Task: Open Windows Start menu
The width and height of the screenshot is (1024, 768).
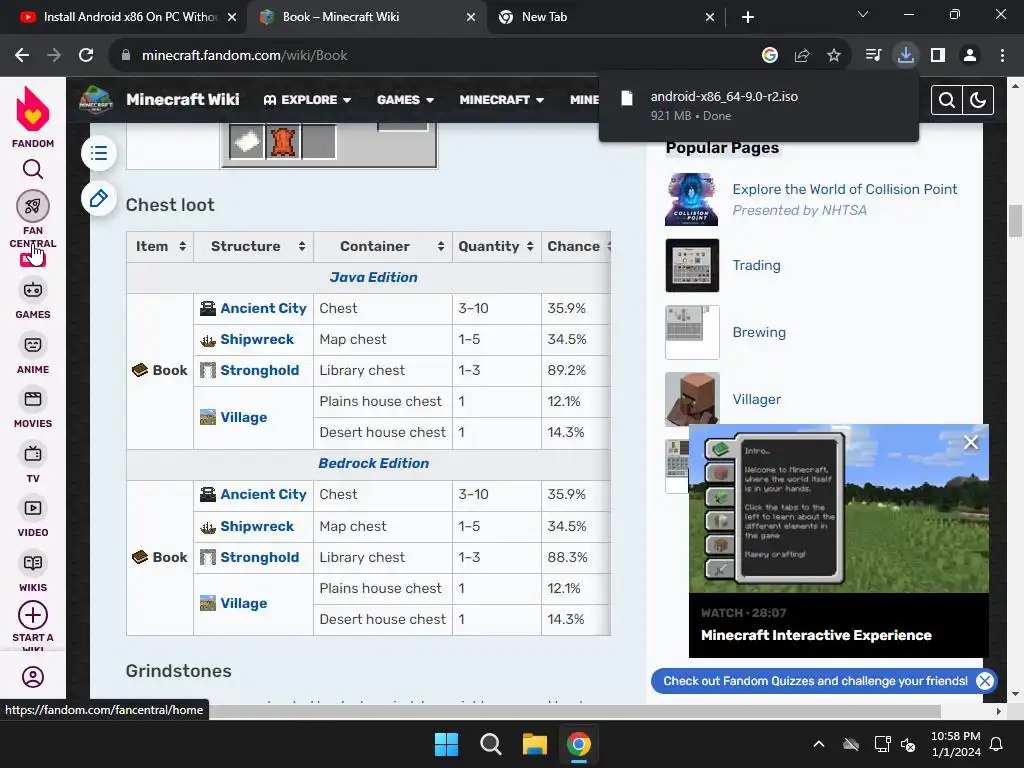Action: (447, 744)
